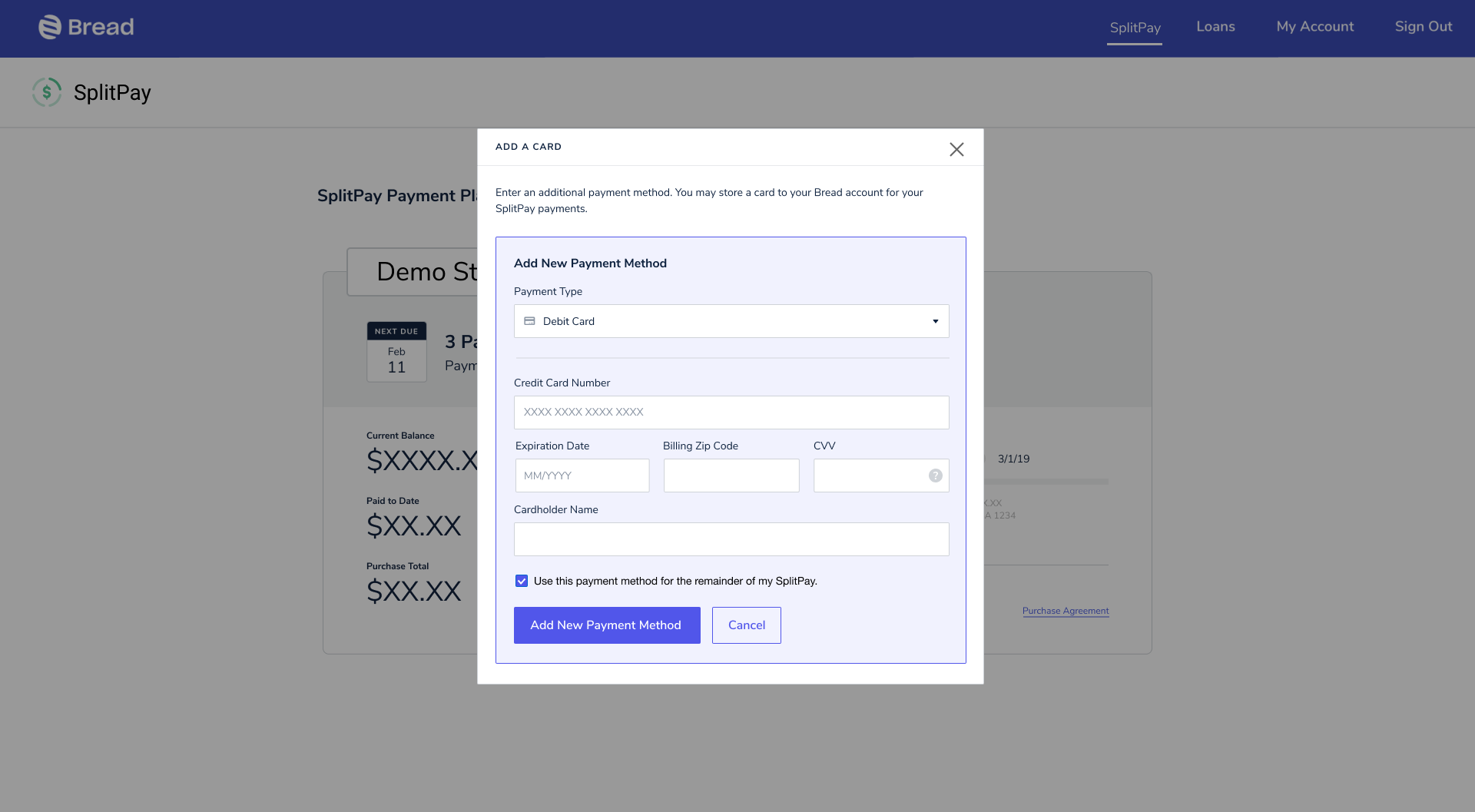The image size is (1475, 812).
Task: Switch to the SplitPay navigation tab
Action: pos(1135,28)
